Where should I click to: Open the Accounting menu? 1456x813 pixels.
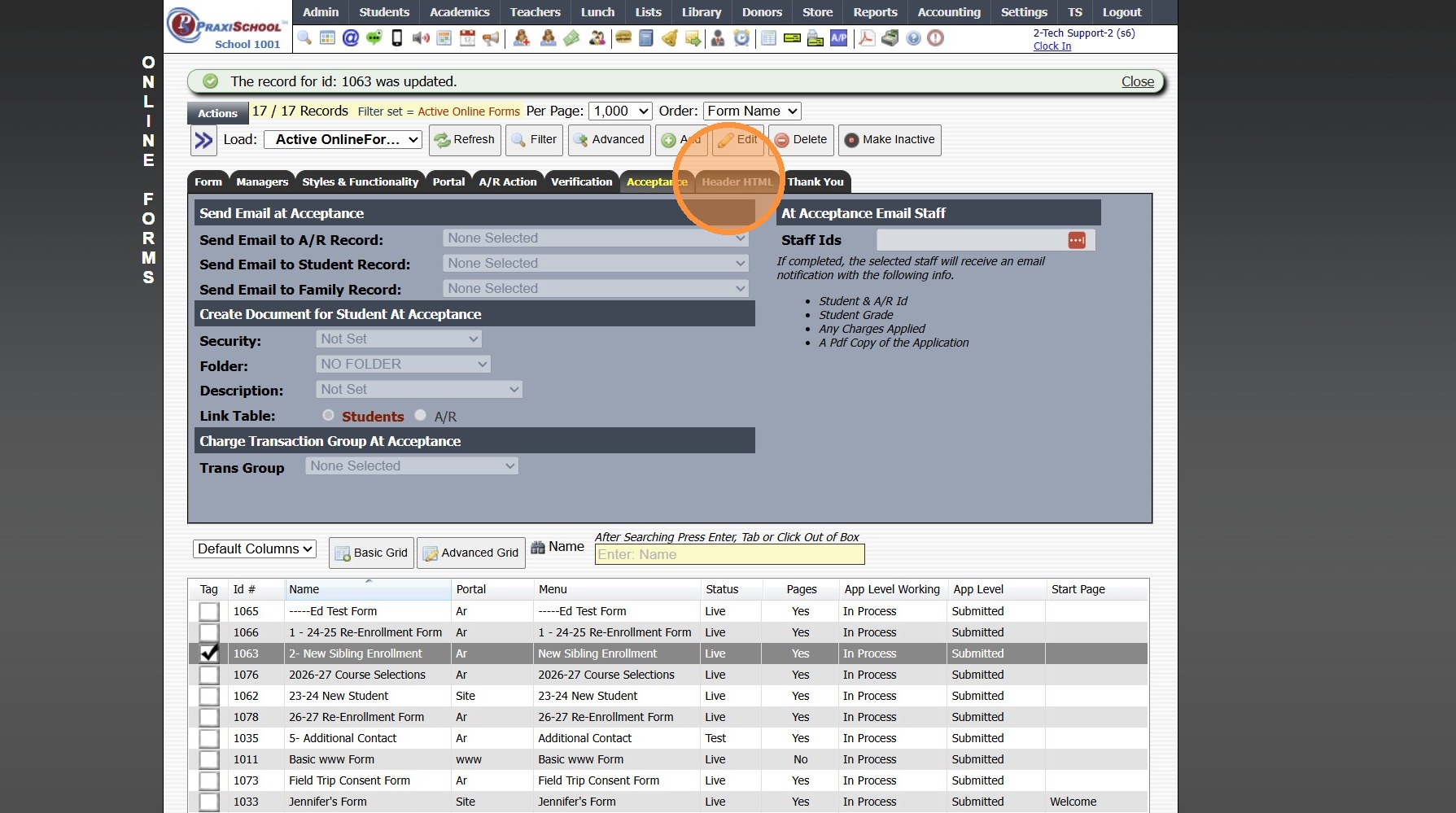(948, 12)
